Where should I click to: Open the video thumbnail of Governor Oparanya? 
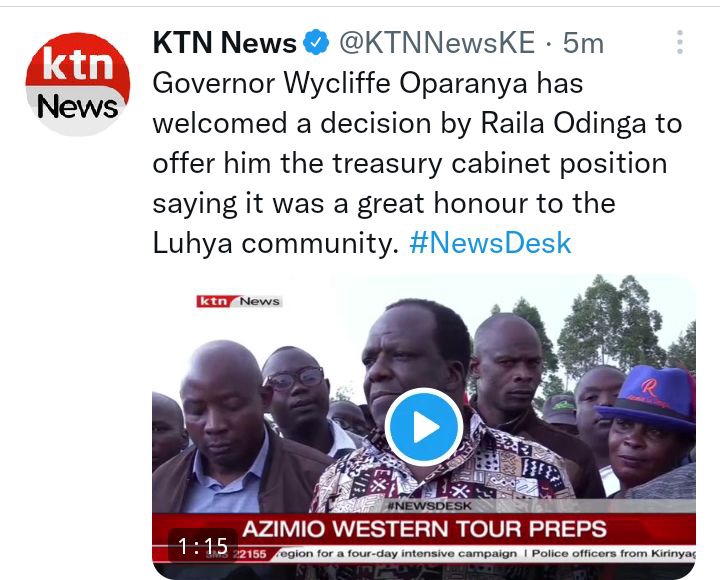[x=423, y=427]
